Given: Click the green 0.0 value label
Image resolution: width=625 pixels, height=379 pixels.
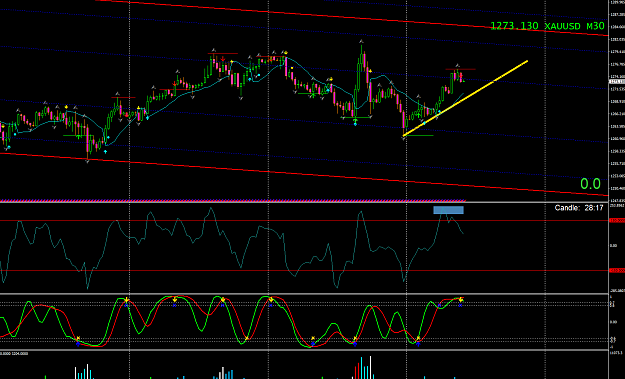Looking at the screenshot, I should click(x=590, y=184).
